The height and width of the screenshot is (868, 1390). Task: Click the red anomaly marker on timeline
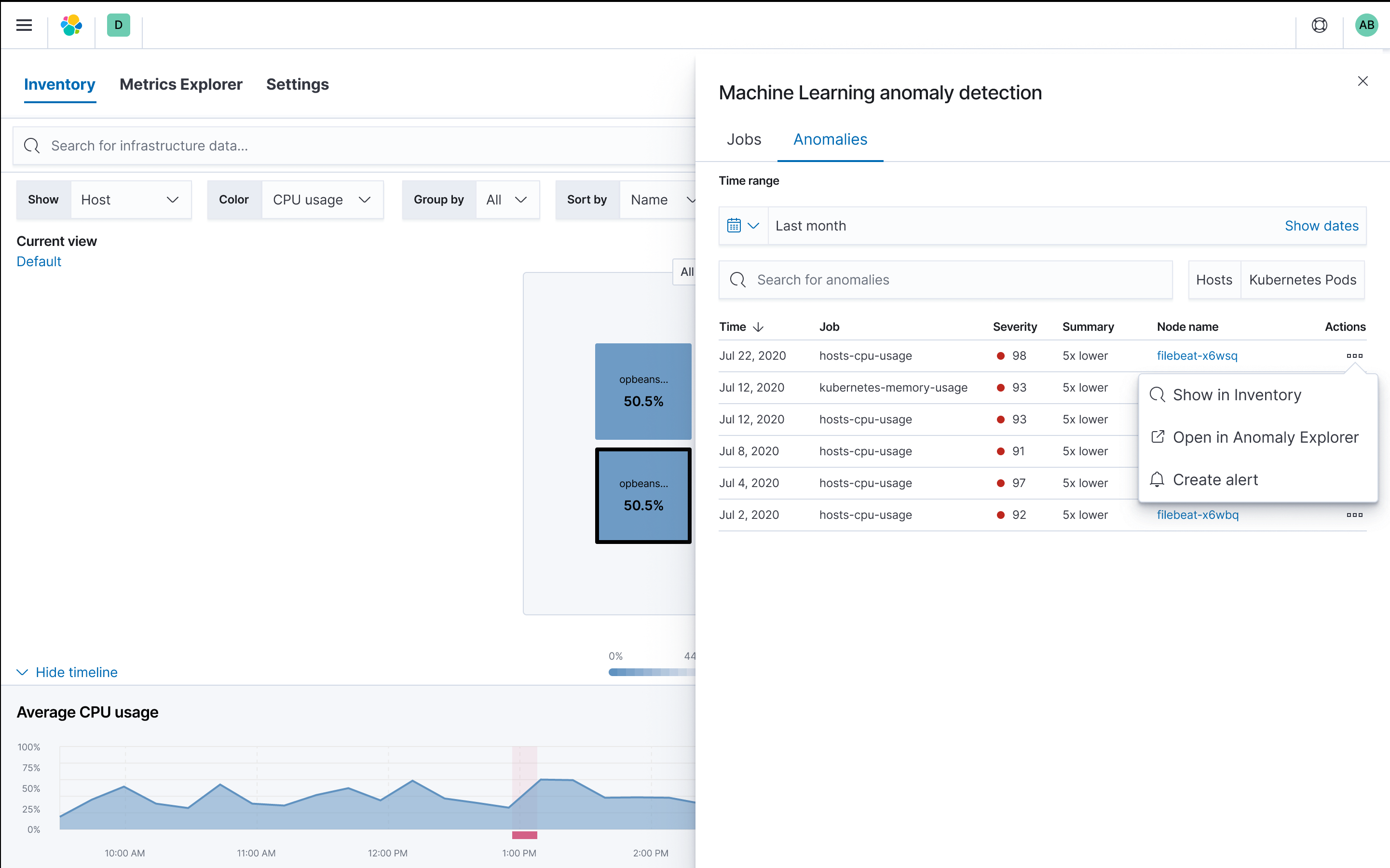point(524,835)
